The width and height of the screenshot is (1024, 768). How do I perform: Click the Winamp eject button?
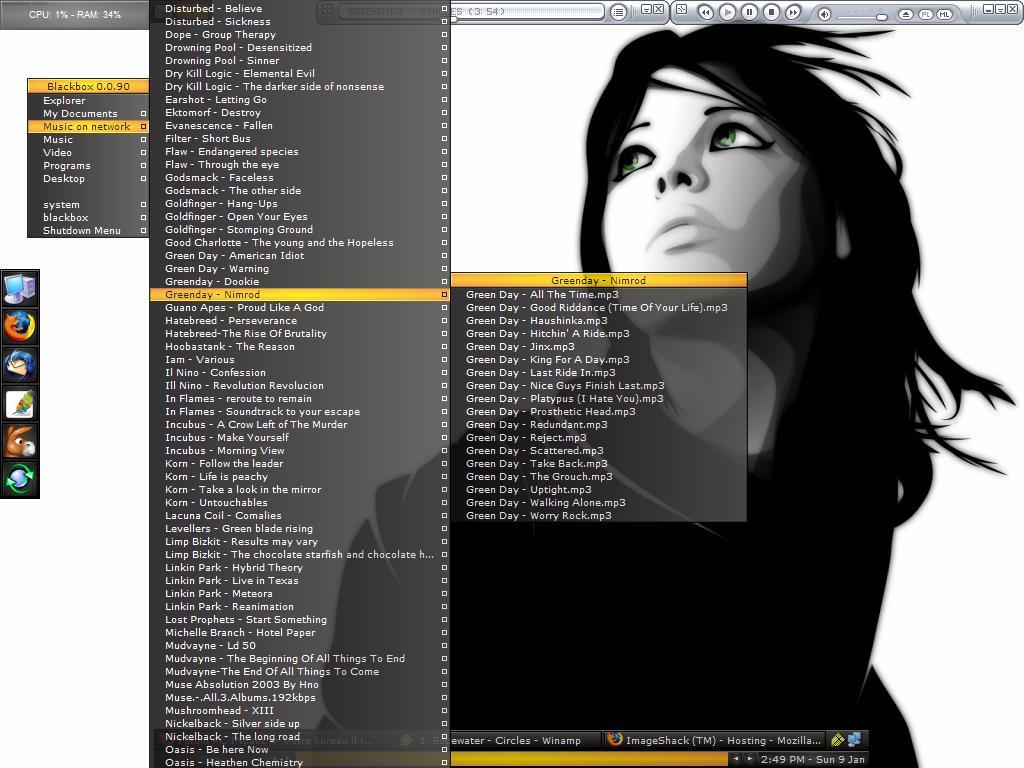tap(906, 14)
